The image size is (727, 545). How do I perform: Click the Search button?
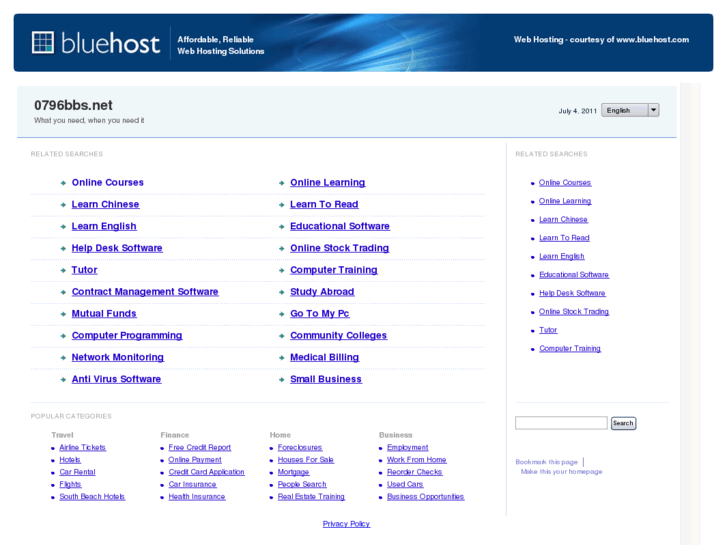(x=623, y=423)
